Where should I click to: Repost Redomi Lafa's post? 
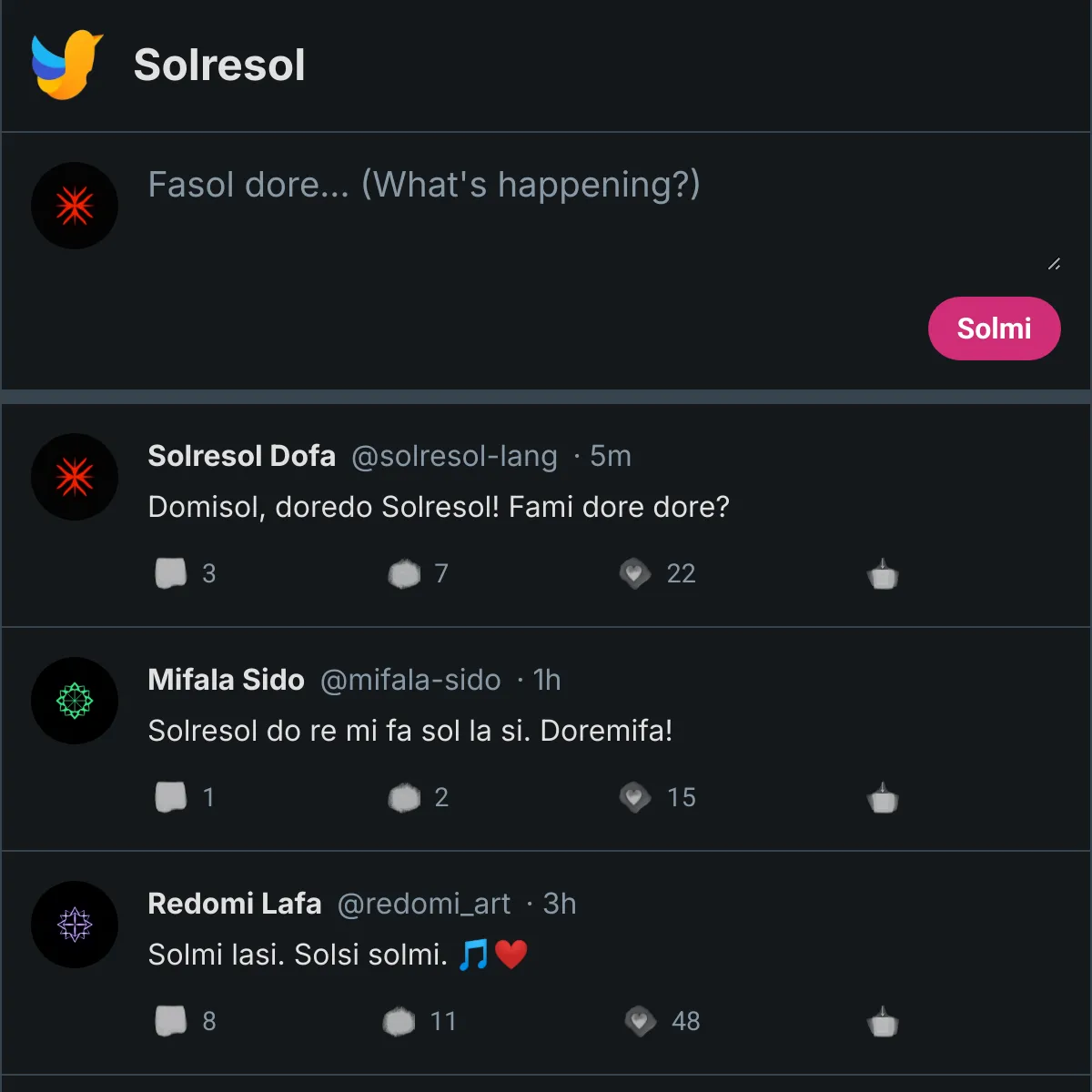click(x=402, y=1019)
